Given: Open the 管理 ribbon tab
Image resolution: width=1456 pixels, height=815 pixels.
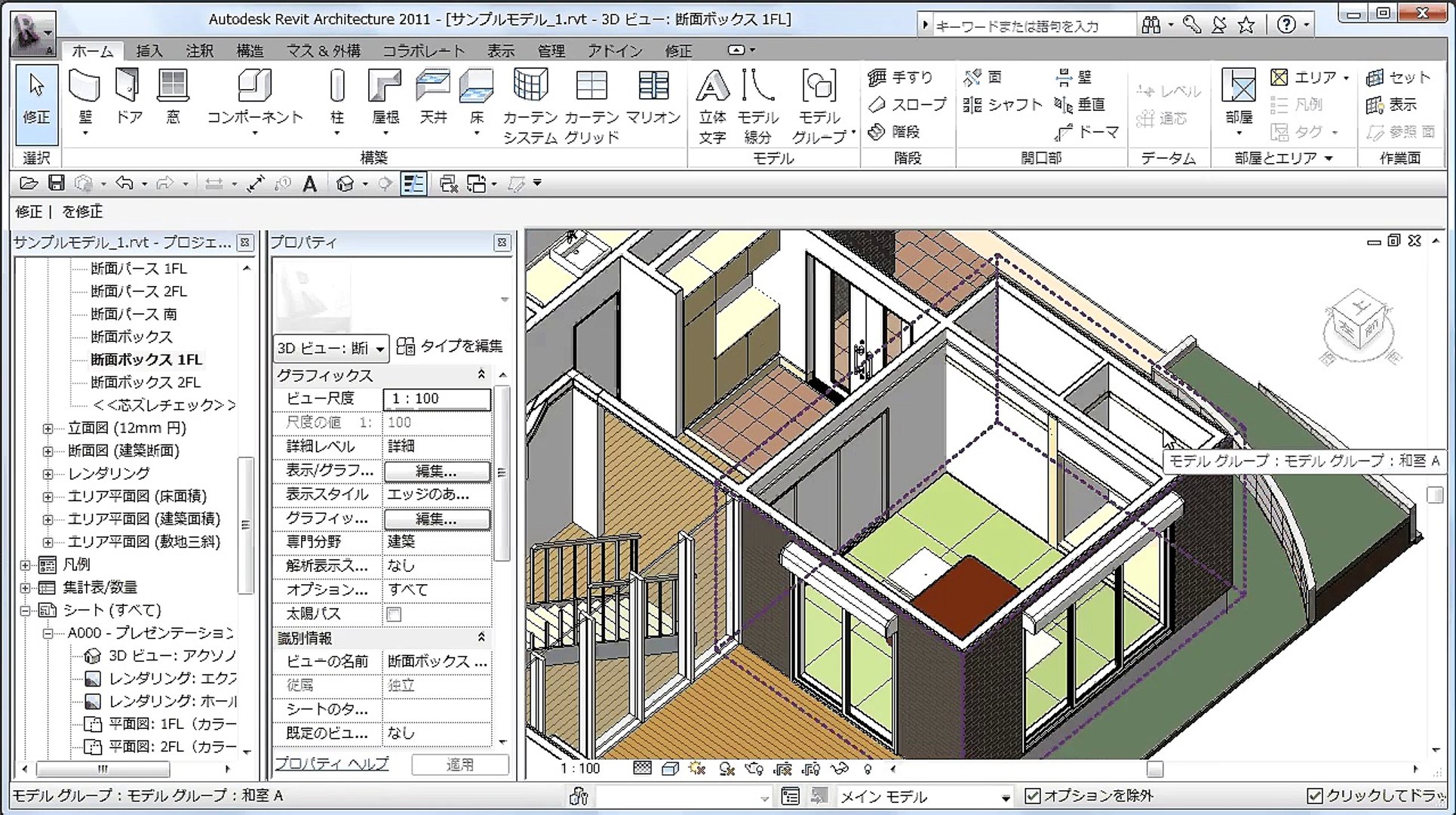Looking at the screenshot, I should (x=551, y=51).
